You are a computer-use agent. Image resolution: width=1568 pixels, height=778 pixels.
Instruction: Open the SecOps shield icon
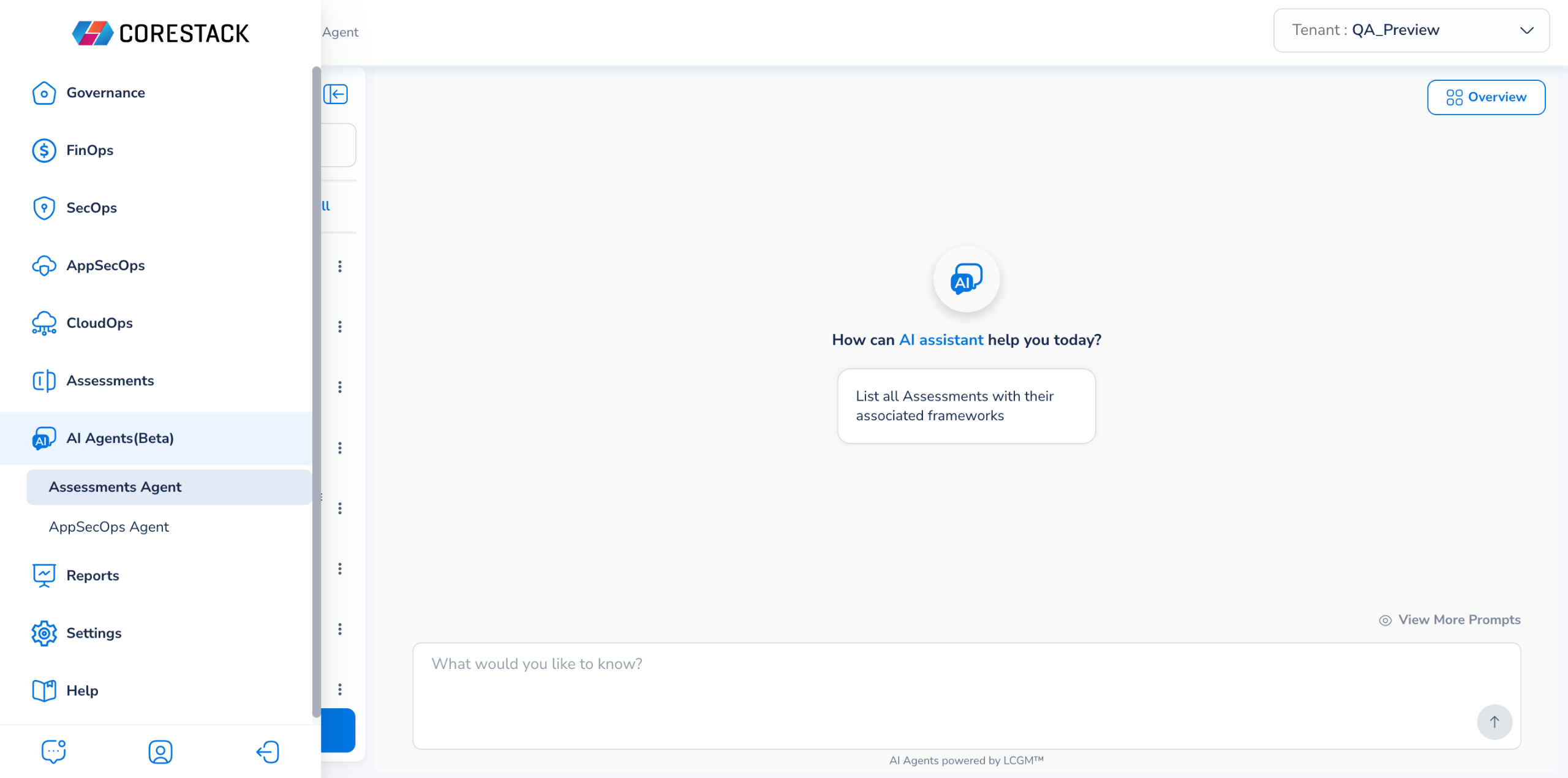(44, 208)
